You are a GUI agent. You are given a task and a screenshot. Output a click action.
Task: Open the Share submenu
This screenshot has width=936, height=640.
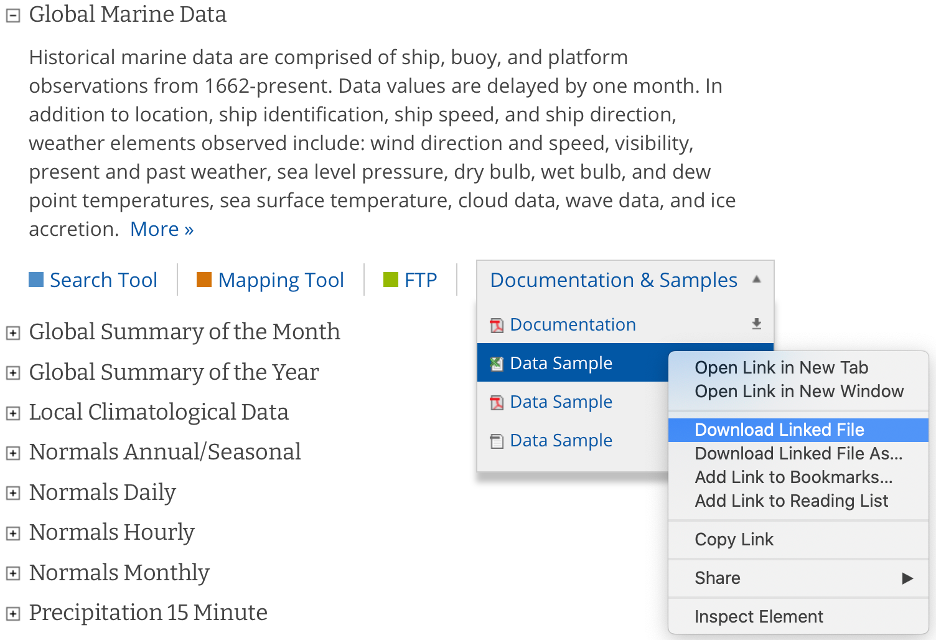coord(798,578)
